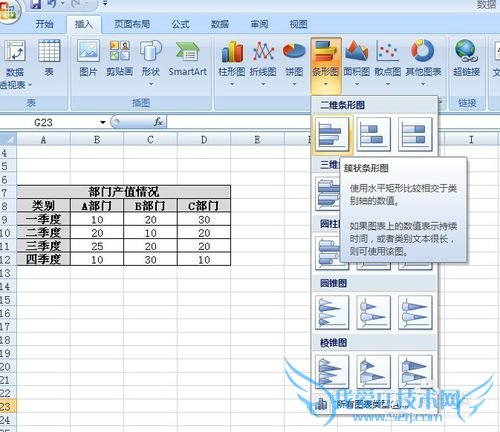Click the Office button logo
500x432 pixels.
coord(8,11)
